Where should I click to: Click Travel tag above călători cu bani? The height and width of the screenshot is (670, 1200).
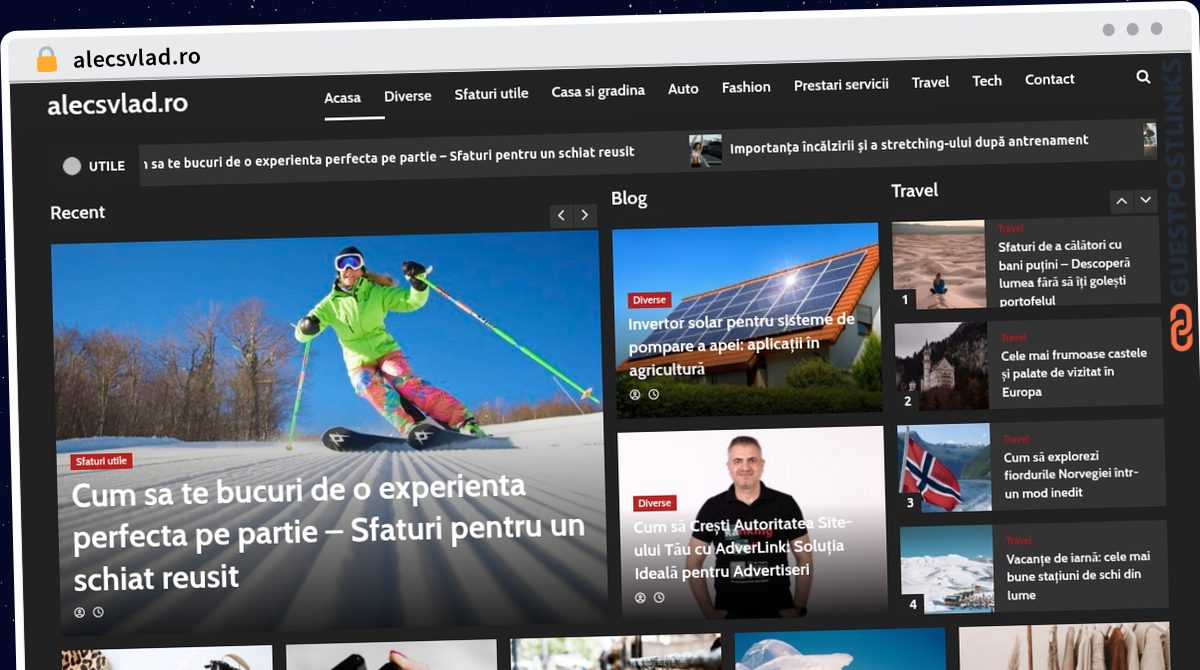1011,229
